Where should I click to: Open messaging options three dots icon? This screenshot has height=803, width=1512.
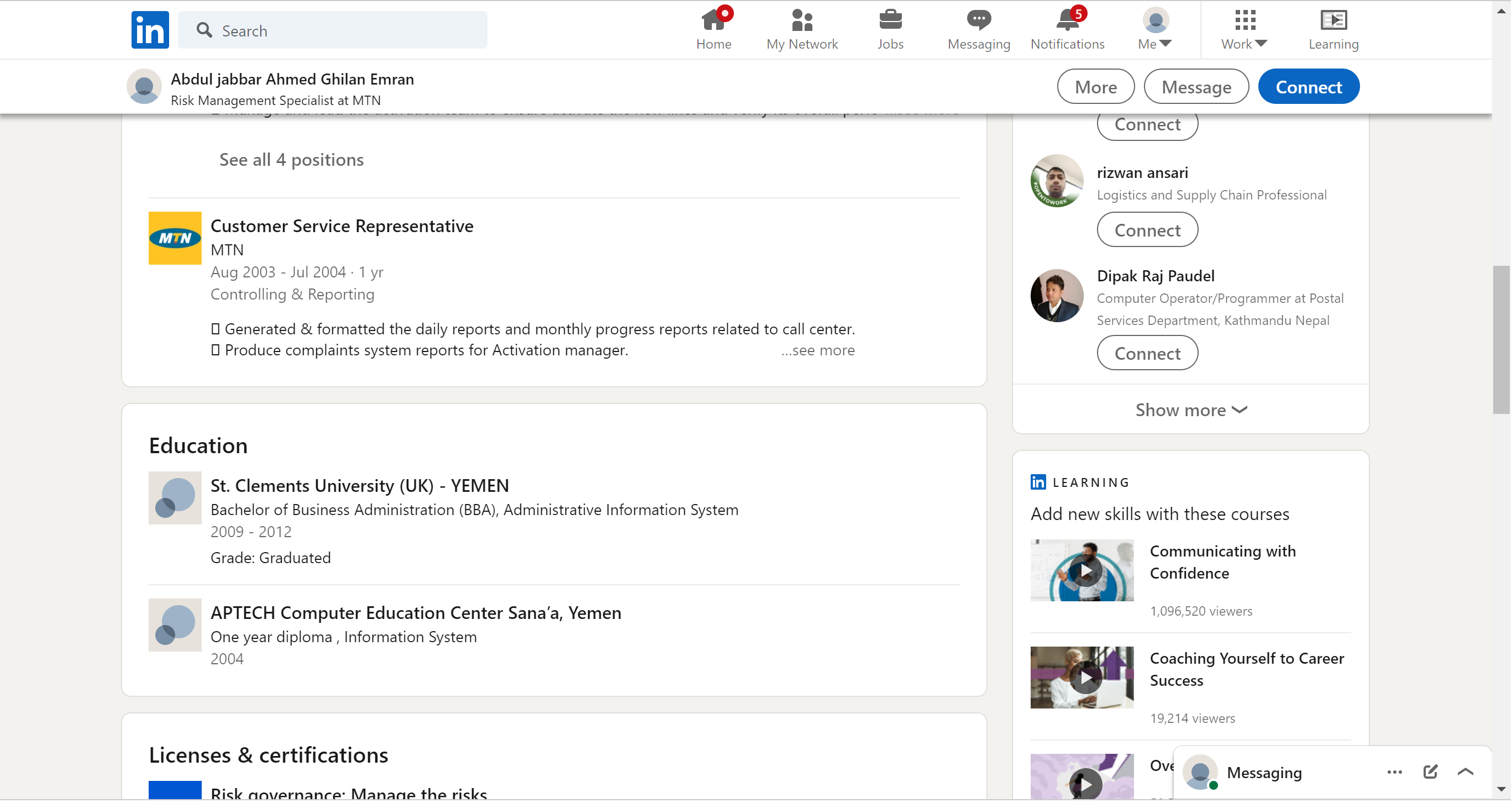(x=1394, y=772)
